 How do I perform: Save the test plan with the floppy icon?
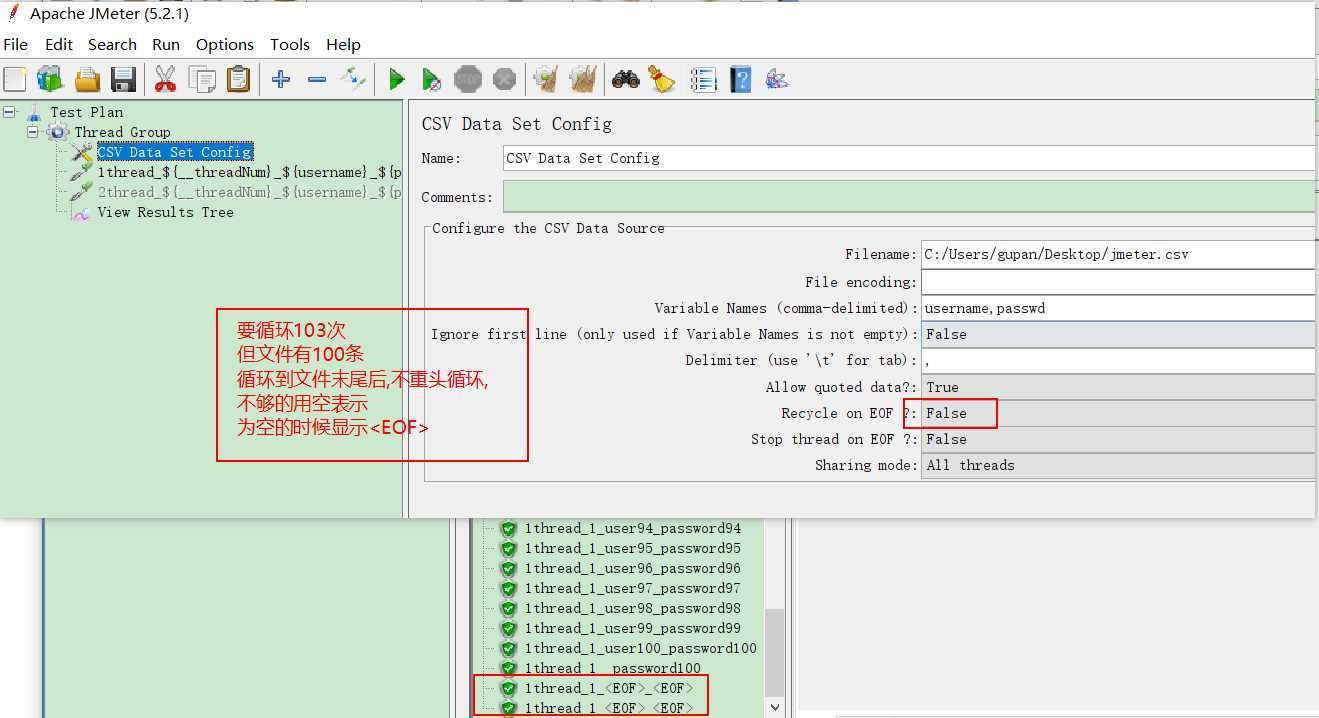point(123,79)
